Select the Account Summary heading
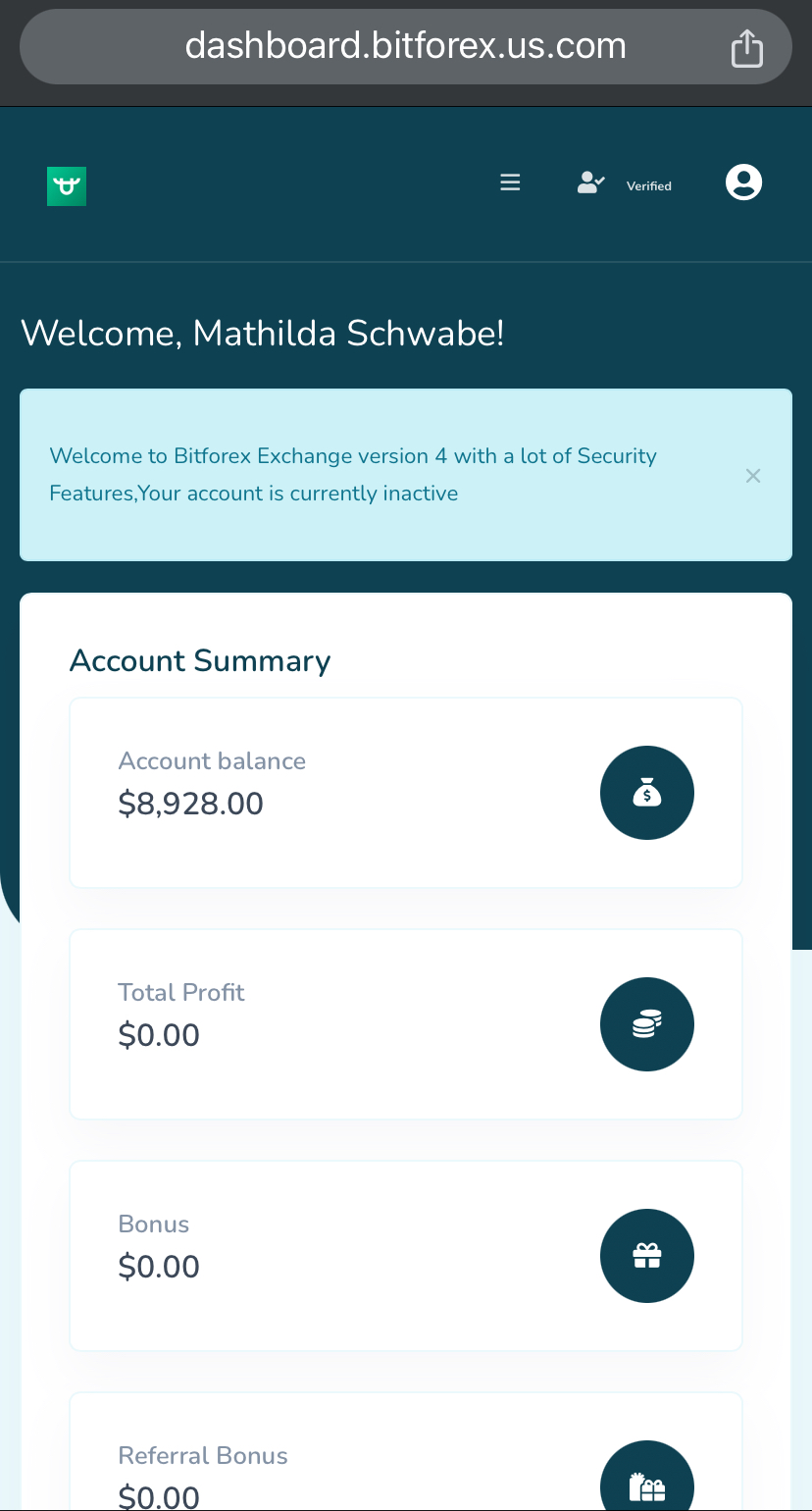Screen dimensions: 812x1511 coord(199,660)
